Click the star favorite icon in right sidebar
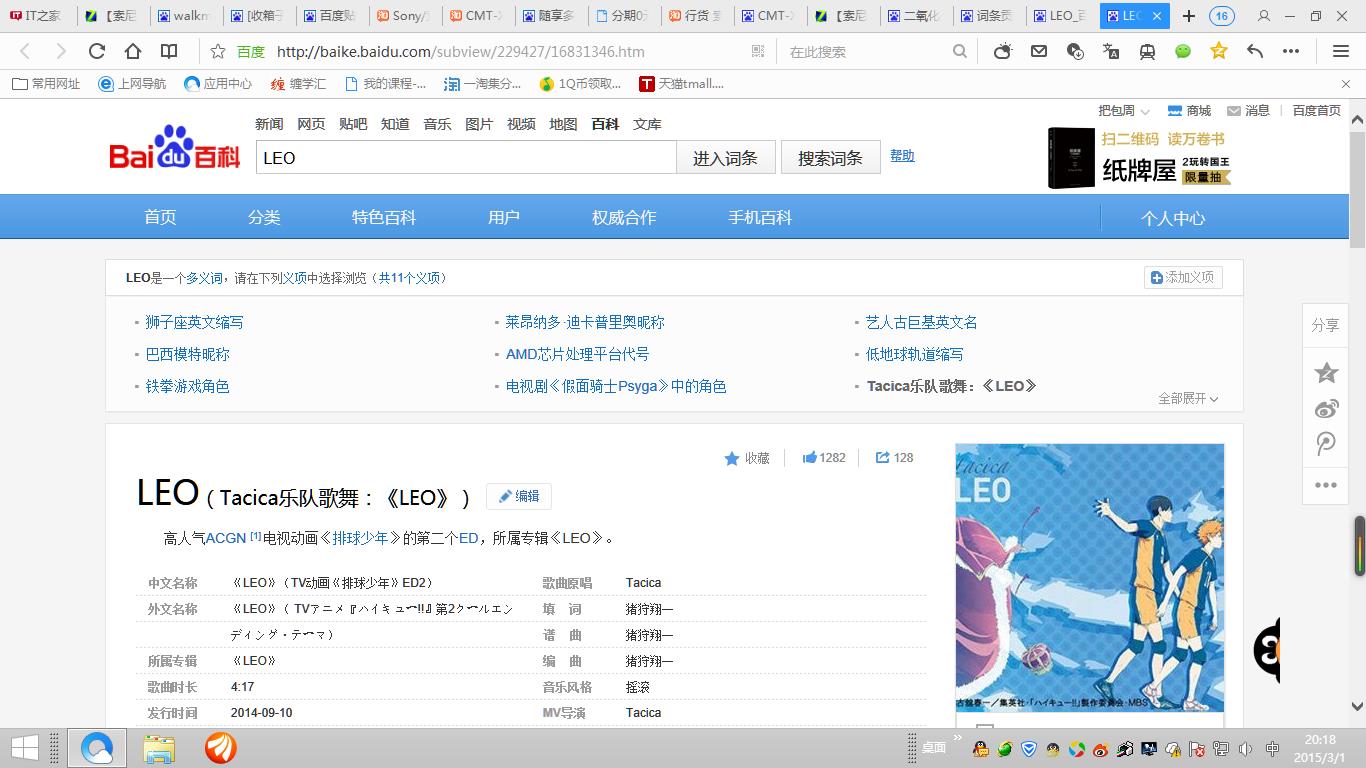1366x768 pixels. [x=1326, y=373]
